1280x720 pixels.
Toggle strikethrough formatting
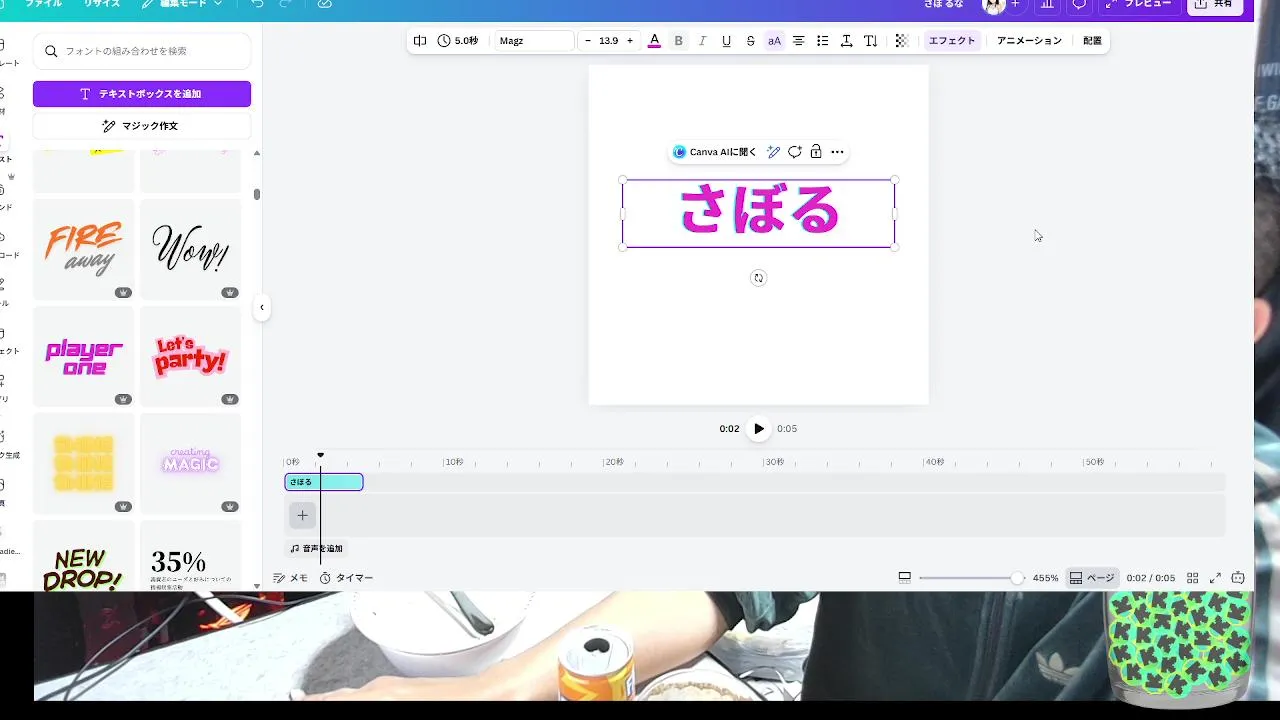click(x=750, y=41)
